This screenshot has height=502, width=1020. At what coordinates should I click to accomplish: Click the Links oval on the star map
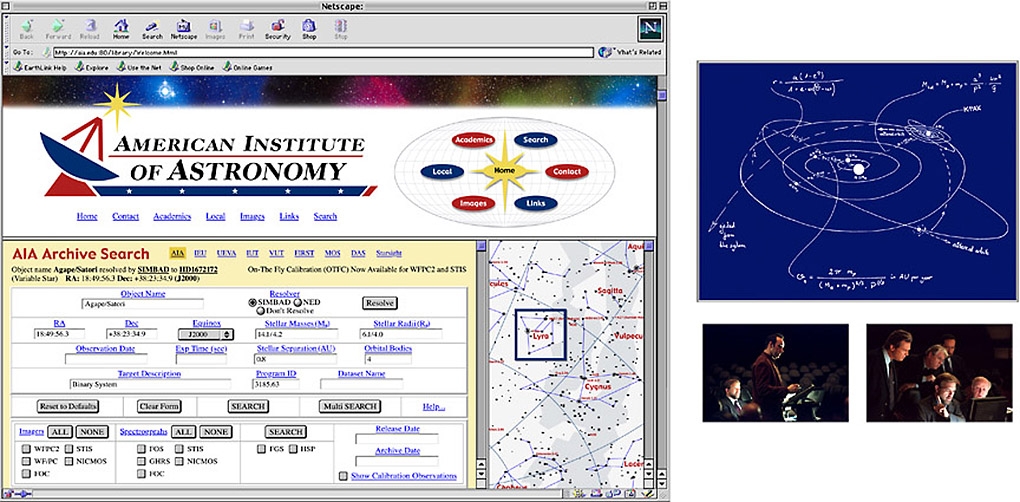tap(535, 204)
